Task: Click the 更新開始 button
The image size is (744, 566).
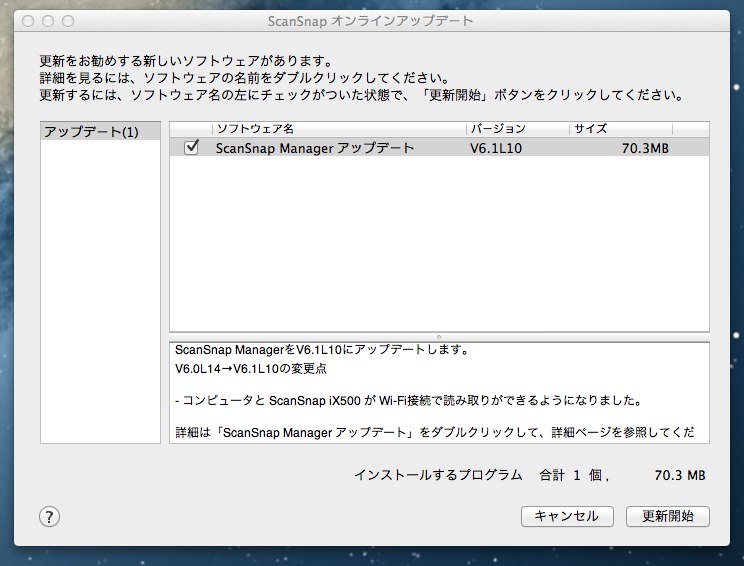Action: [668, 516]
